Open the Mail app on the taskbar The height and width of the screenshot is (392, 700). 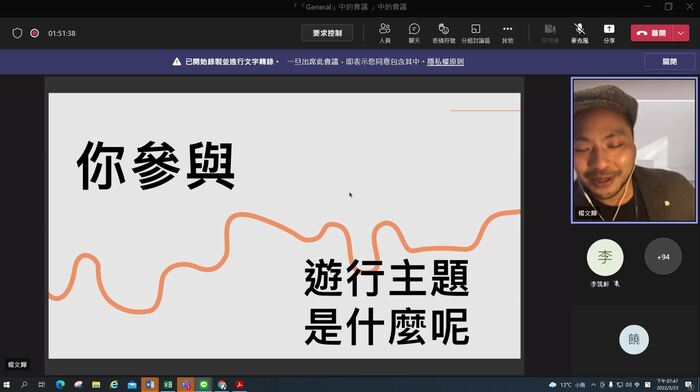click(x=132, y=384)
